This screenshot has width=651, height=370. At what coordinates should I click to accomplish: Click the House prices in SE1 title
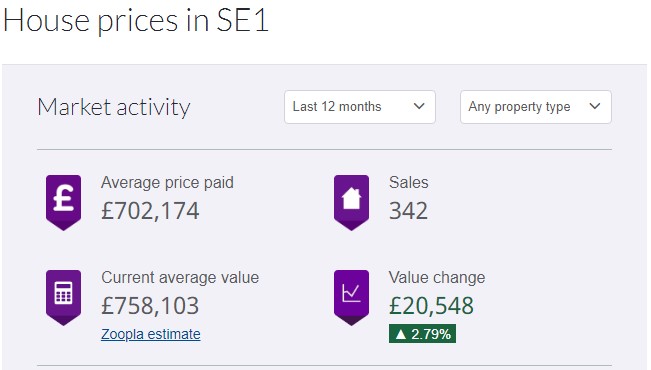pyautogui.click(x=136, y=20)
